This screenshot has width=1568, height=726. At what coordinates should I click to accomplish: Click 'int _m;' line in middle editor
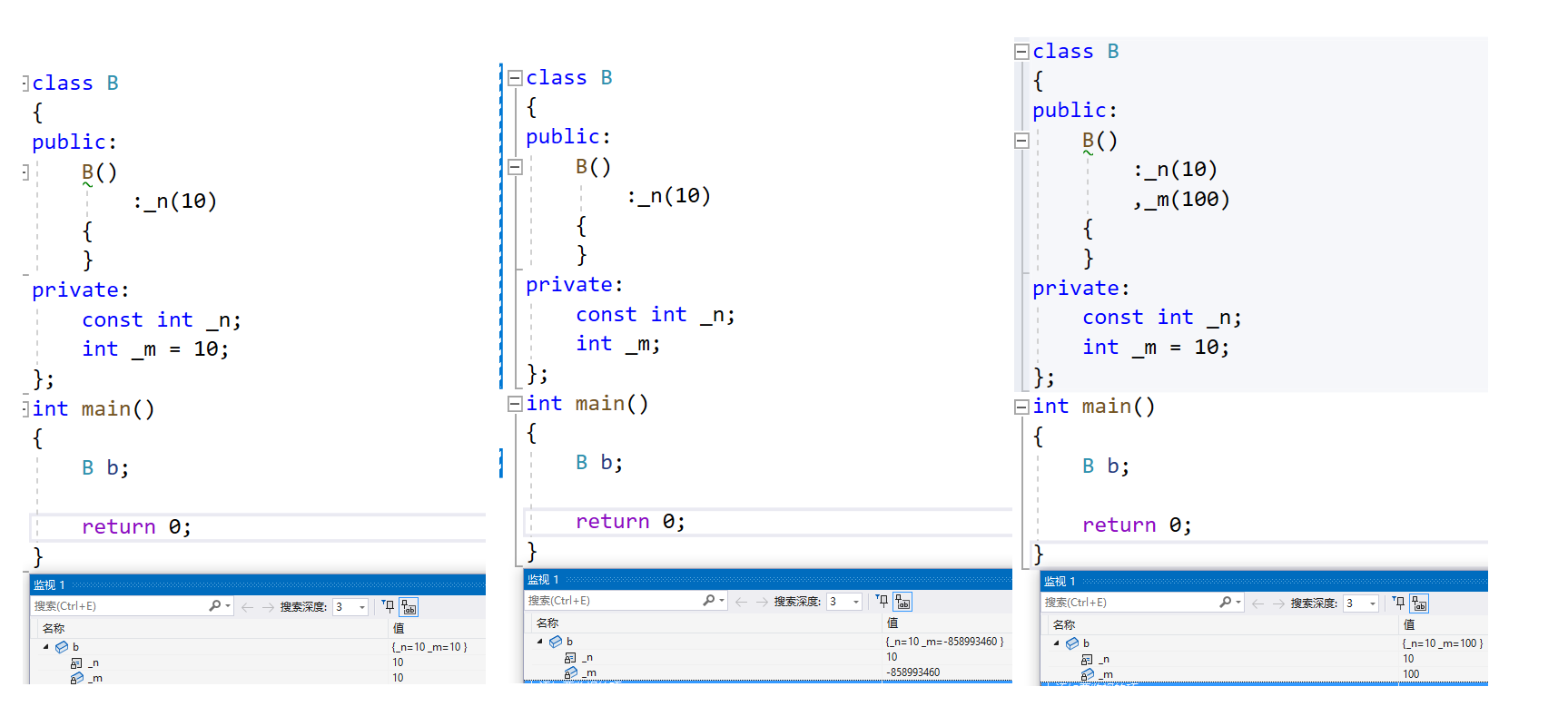coord(618,344)
